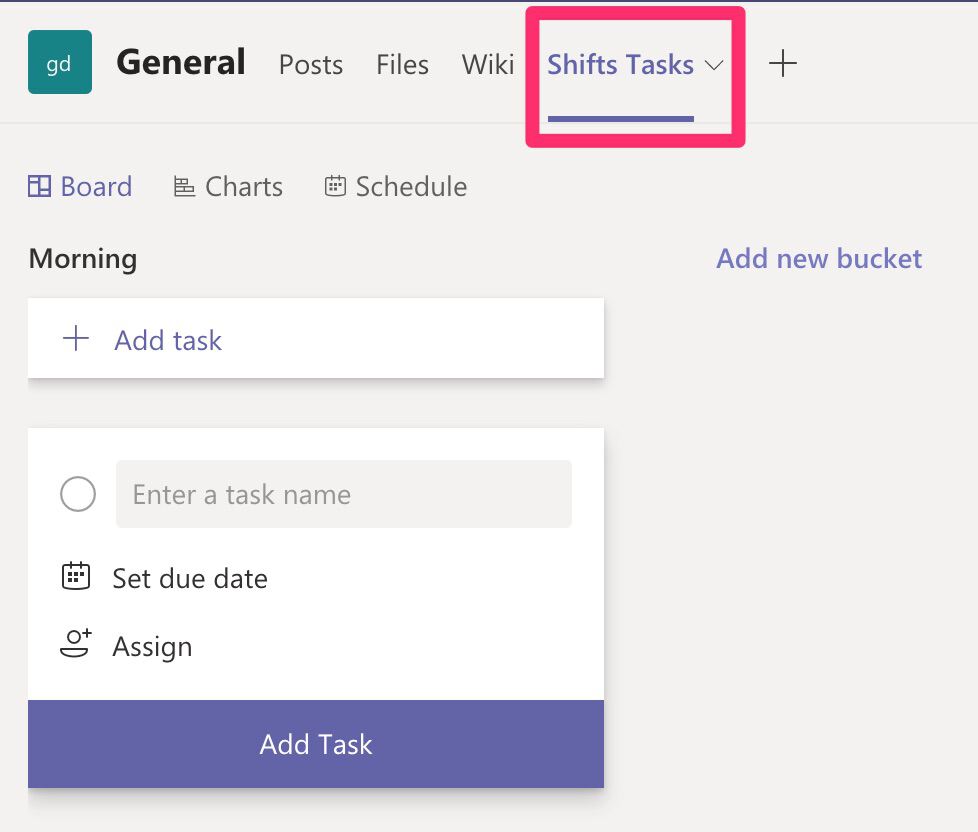Select the Morning bucket title
Screen dimensions: 978x832
[x=83, y=258]
